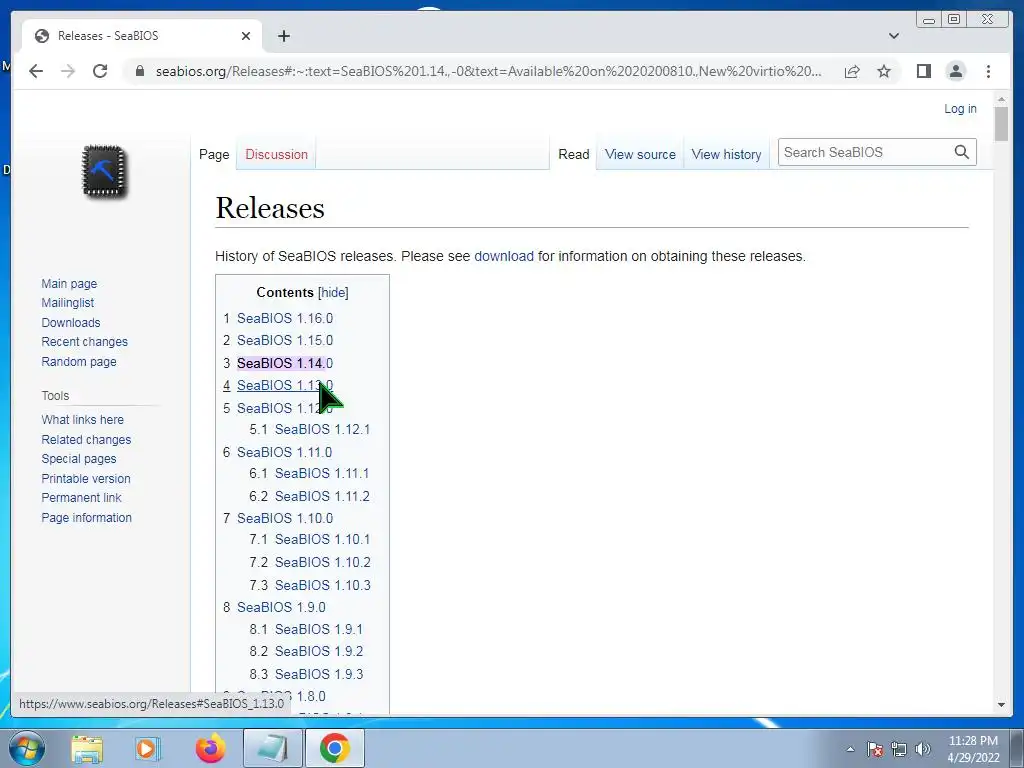This screenshot has height=768, width=1024.
Task: Hide the Contents table
Action: [333, 293]
